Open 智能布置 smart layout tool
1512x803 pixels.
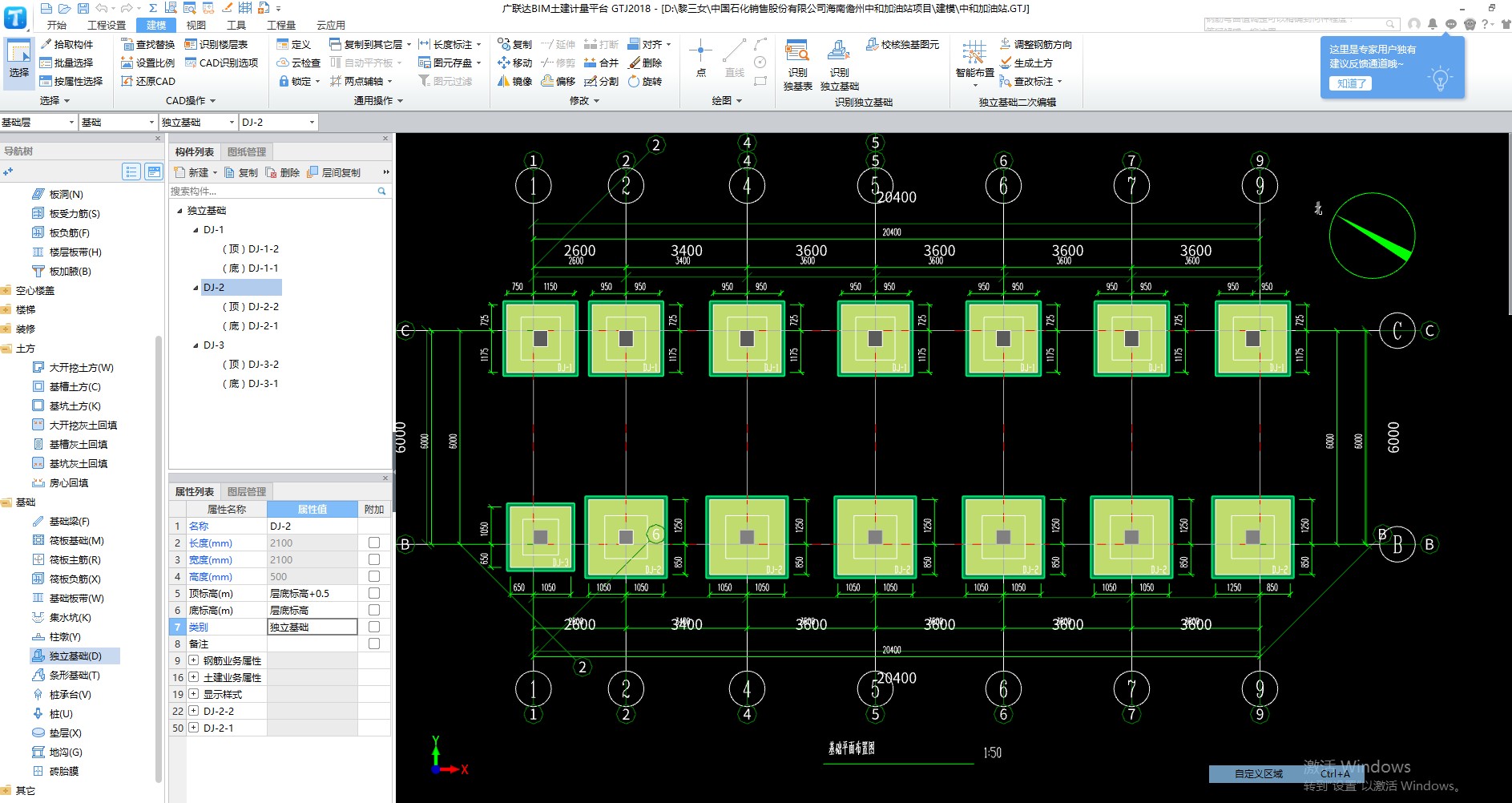[974, 63]
